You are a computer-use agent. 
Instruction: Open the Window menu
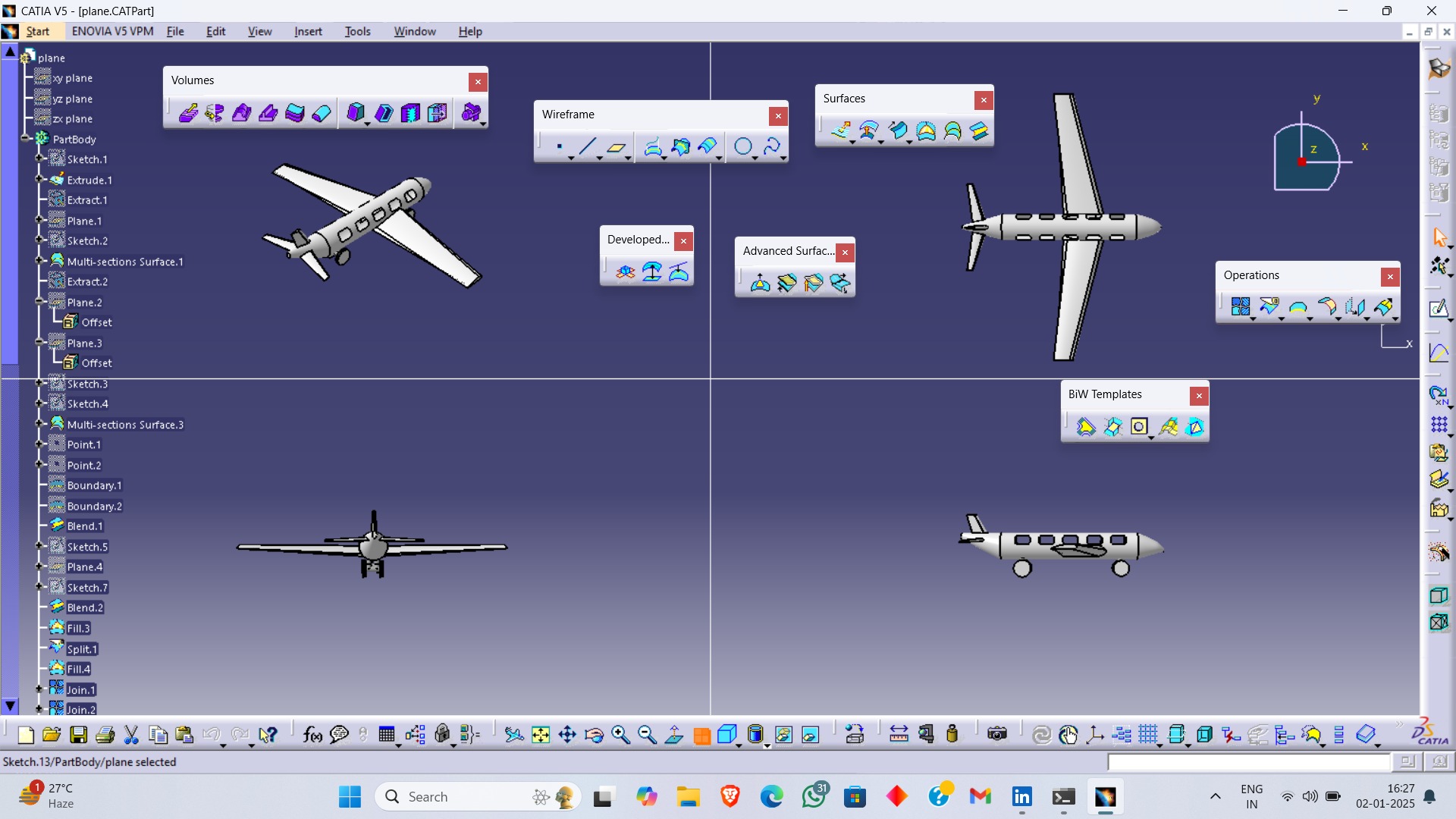pos(415,31)
